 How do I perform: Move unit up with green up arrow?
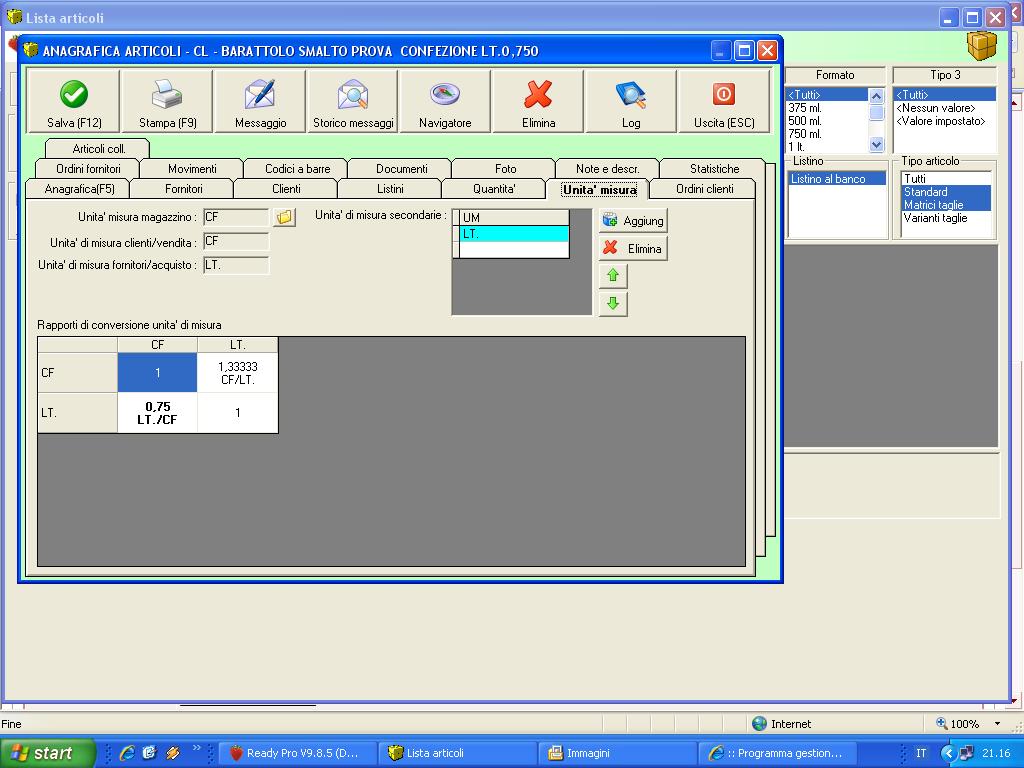613,275
